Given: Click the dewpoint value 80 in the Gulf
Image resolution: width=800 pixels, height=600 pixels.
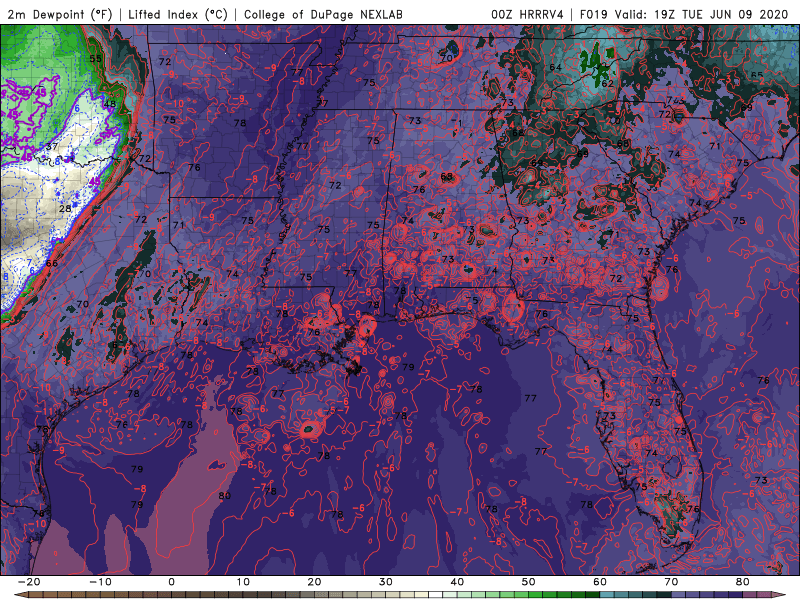Looking at the screenshot, I should [224, 495].
